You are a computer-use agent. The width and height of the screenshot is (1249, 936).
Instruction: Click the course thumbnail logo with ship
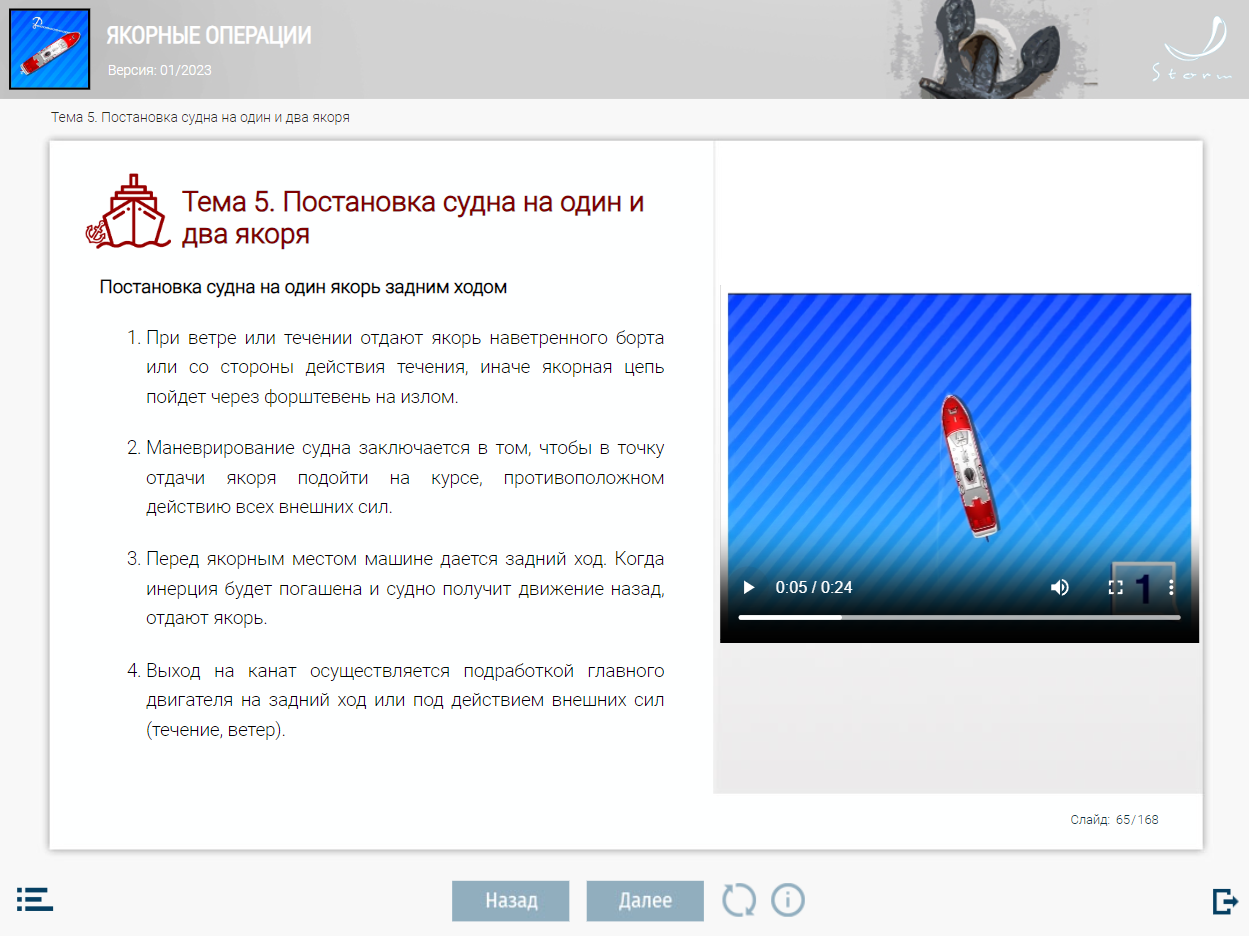[49, 49]
